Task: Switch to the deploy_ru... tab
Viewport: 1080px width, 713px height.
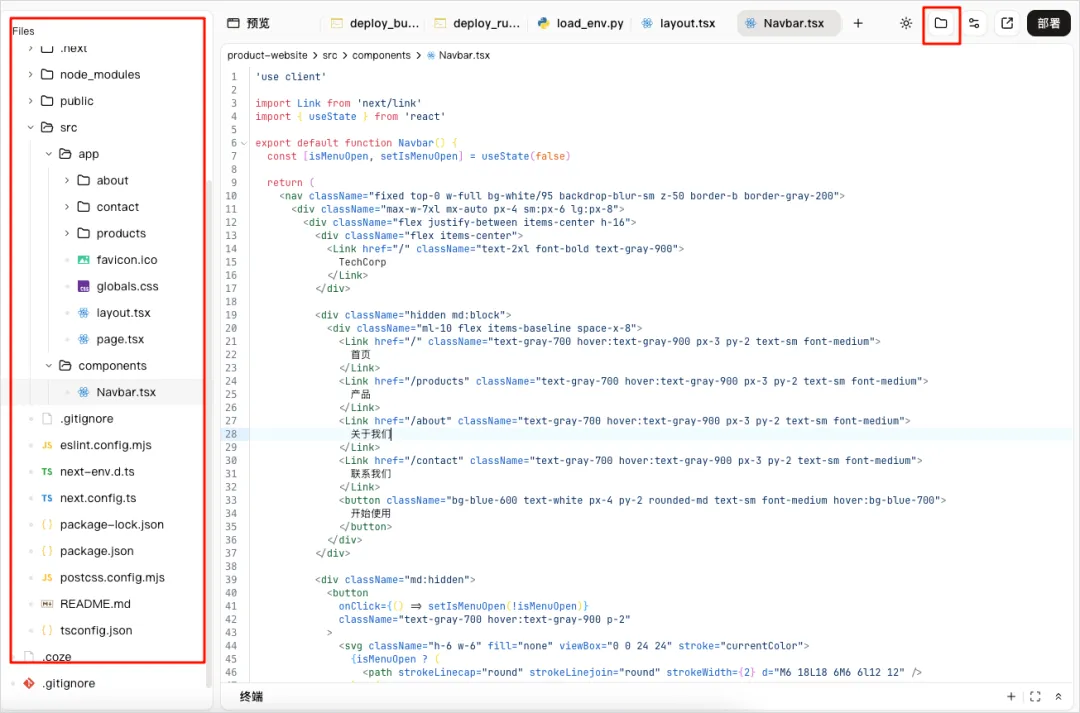Action: (477, 23)
